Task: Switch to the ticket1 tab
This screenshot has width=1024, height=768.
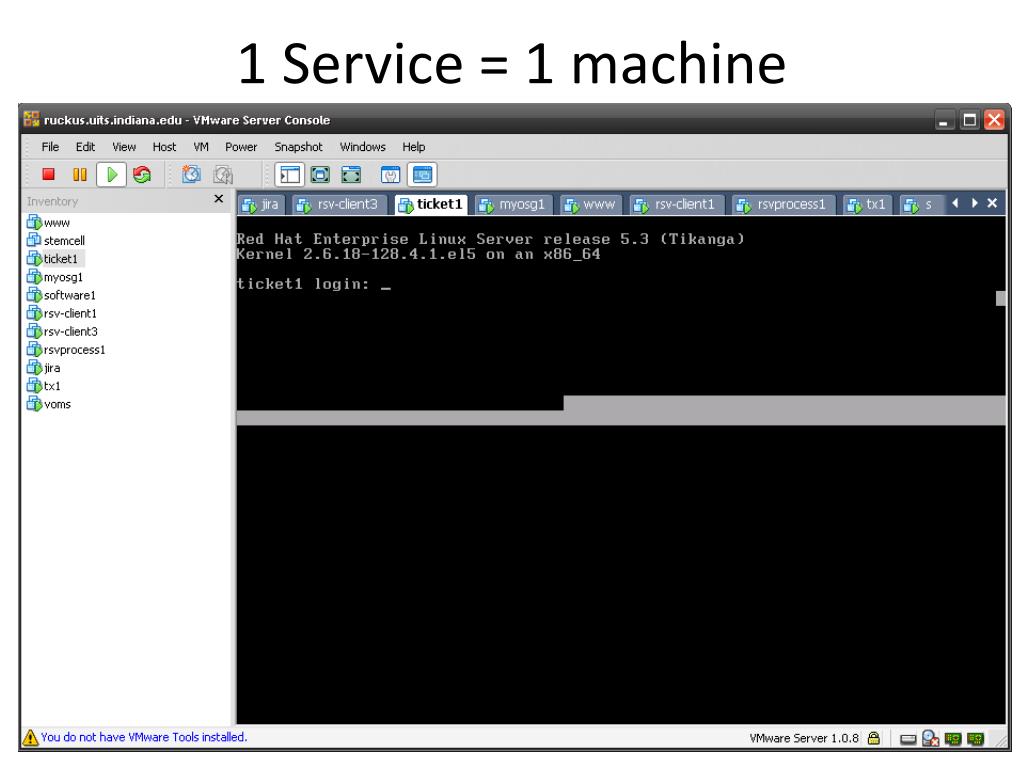Action: (x=431, y=204)
